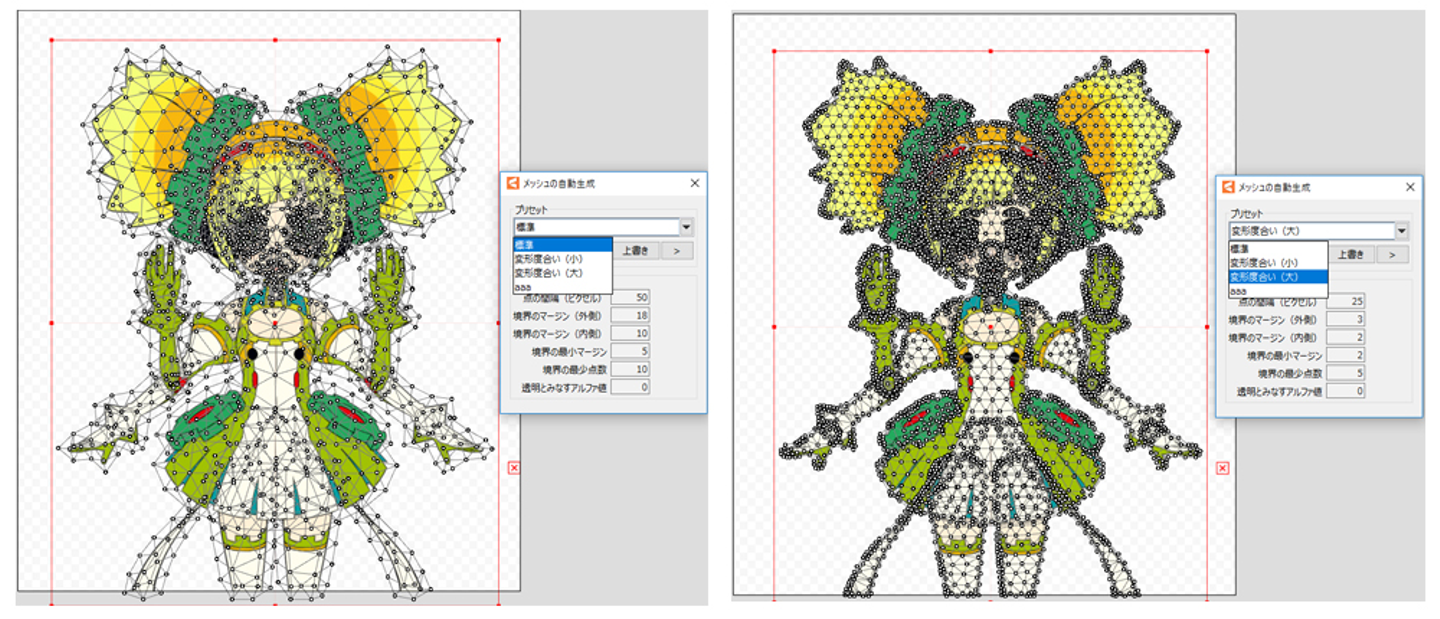Select 標準 option in right dialog list
Screen dimensions: 1440x619
point(1278,248)
